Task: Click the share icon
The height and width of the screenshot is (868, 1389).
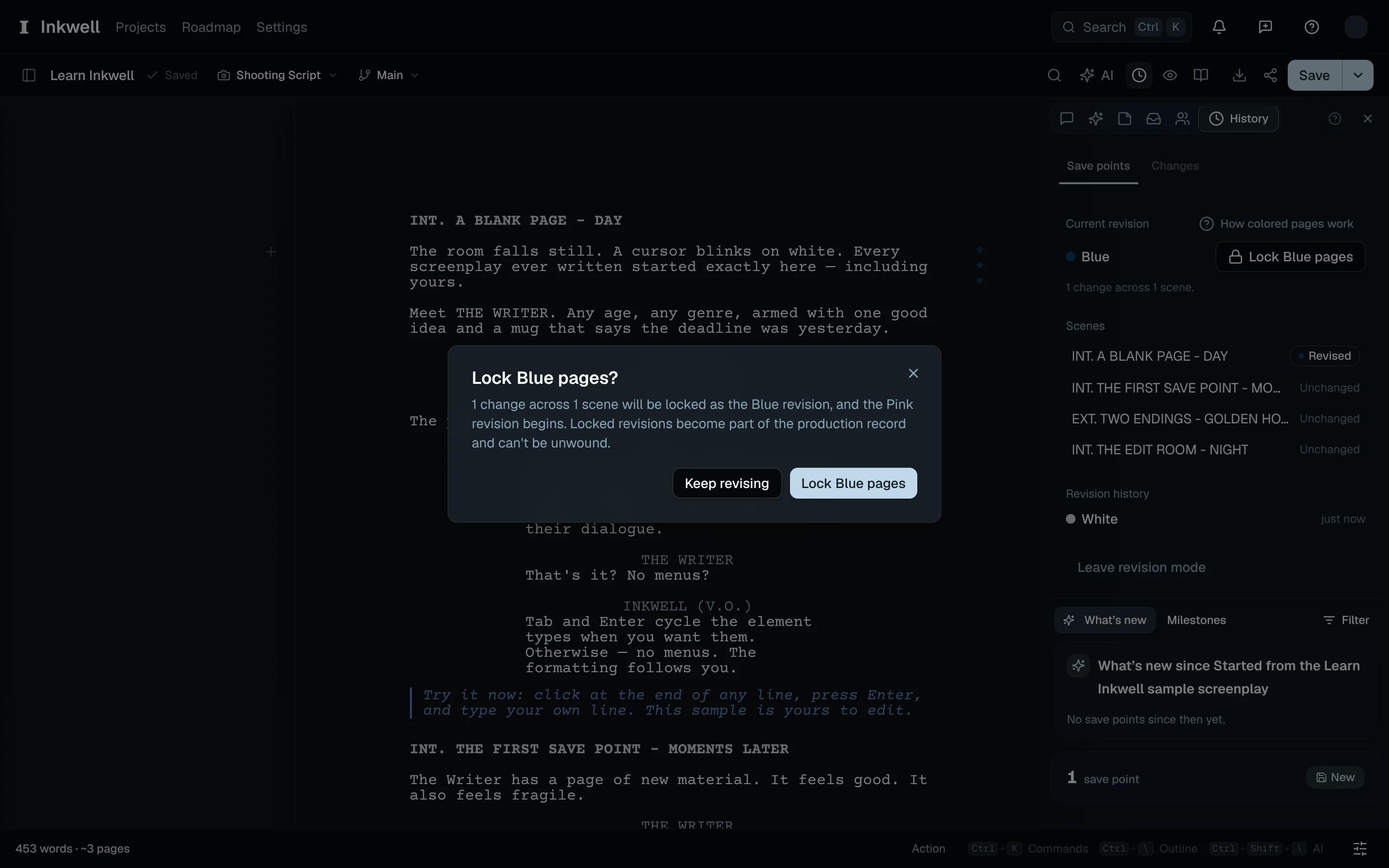Action: [1270, 75]
